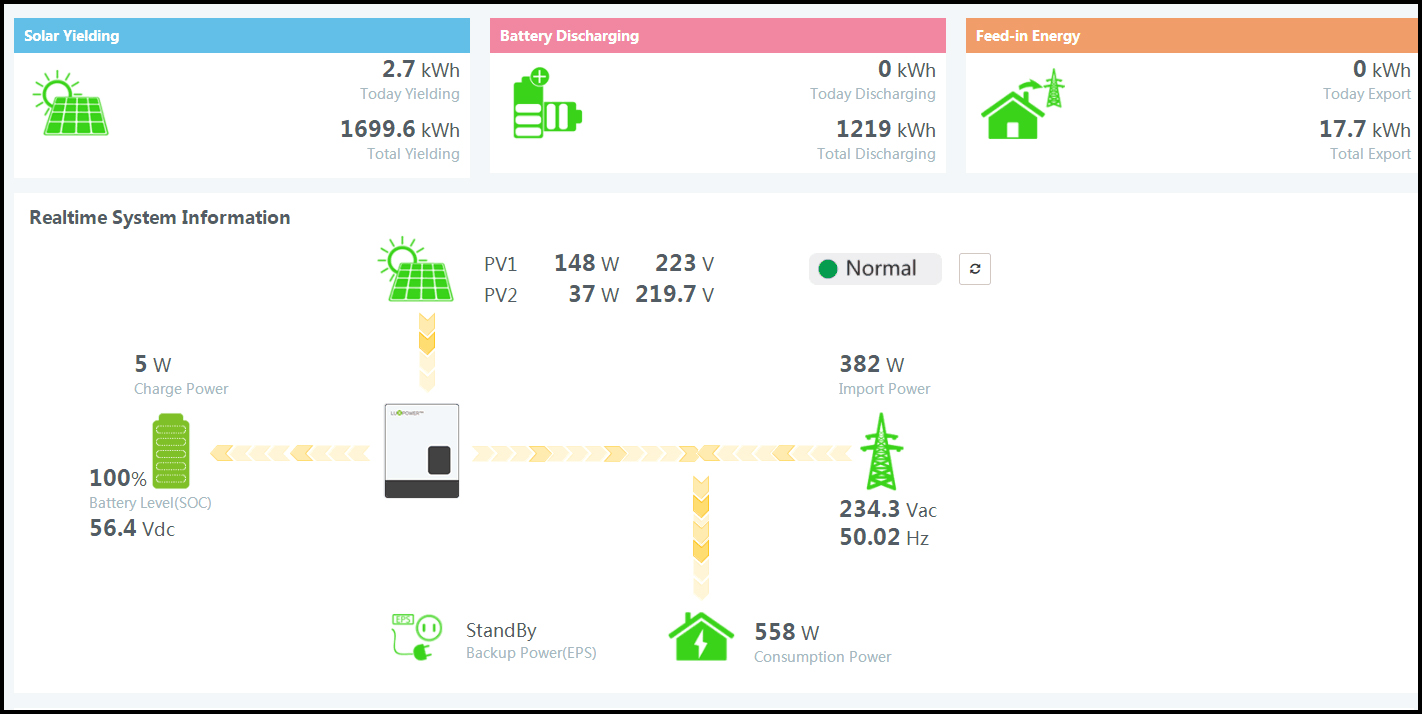1423x717 pixels.
Task: Click the 382 W Import Power reading
Action: point(871,365)
